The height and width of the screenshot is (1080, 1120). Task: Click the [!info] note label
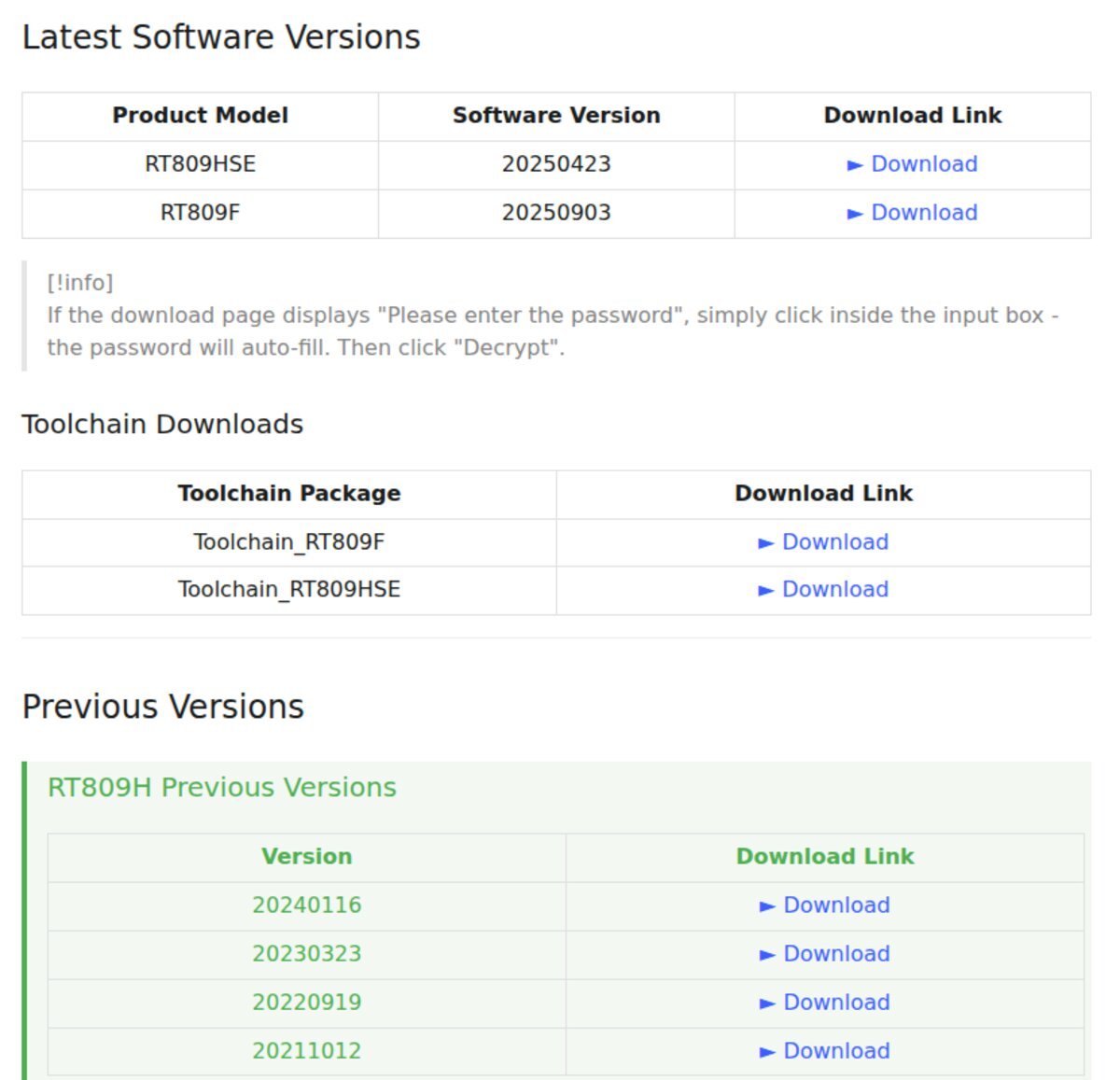tap(80, 283)
